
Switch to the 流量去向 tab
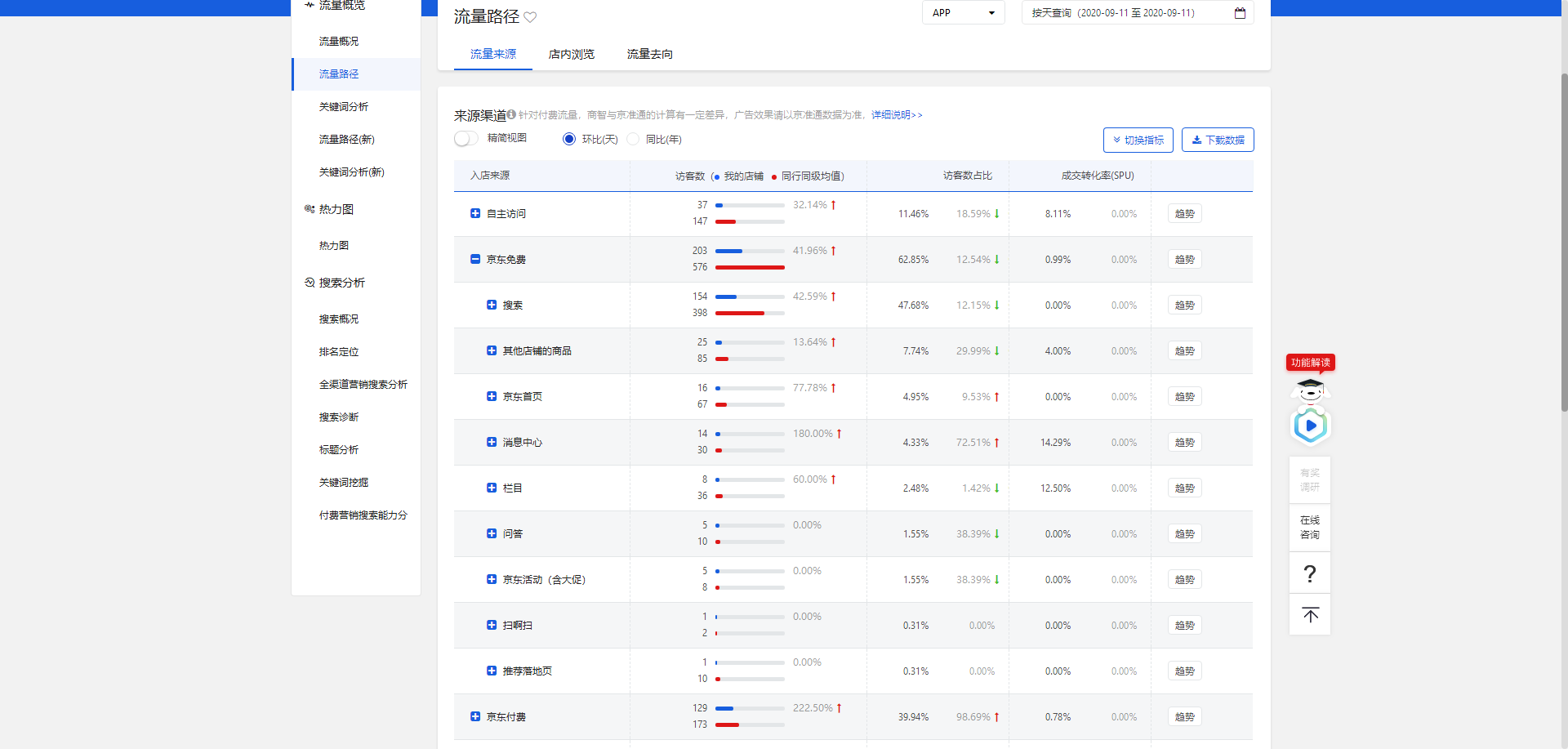pyautogui.click(x=649, y=54)
